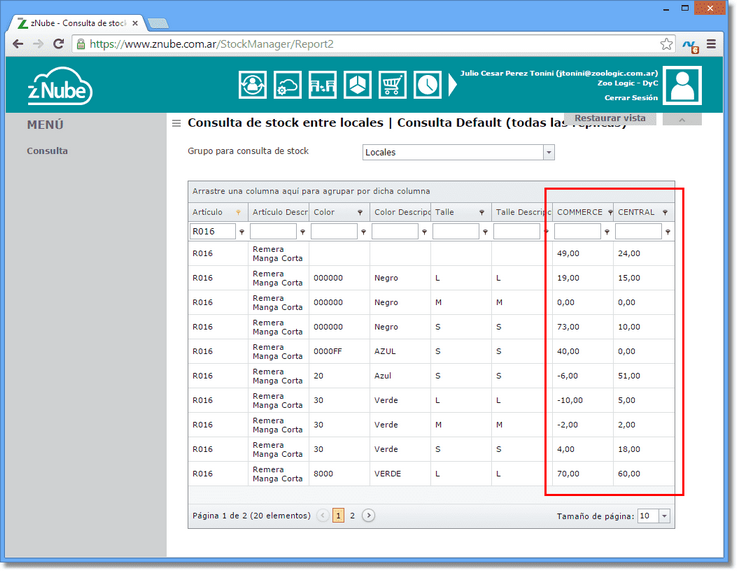737x571 pixels.
Task: Open the Tamaño de página dropdown arrow
Action: tap(664, 516)
